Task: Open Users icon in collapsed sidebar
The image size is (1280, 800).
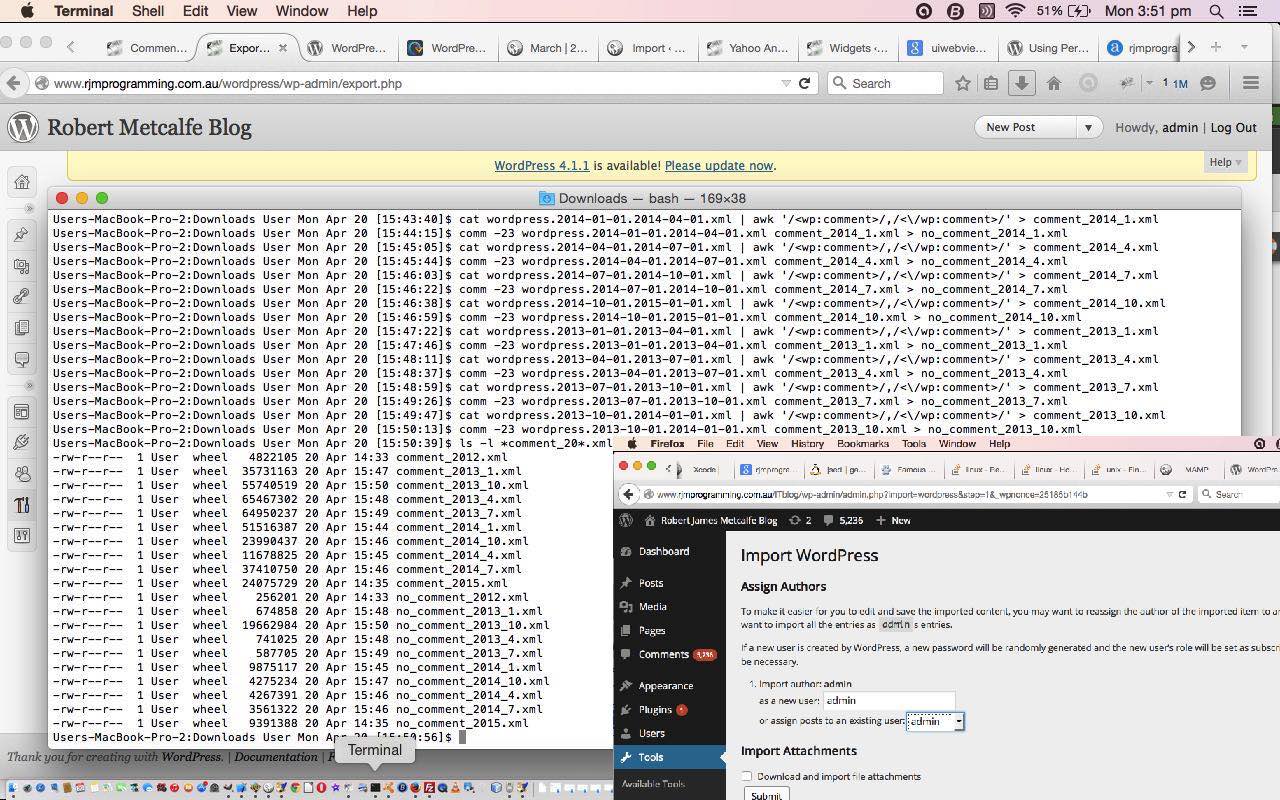Action: pos(22,474)
